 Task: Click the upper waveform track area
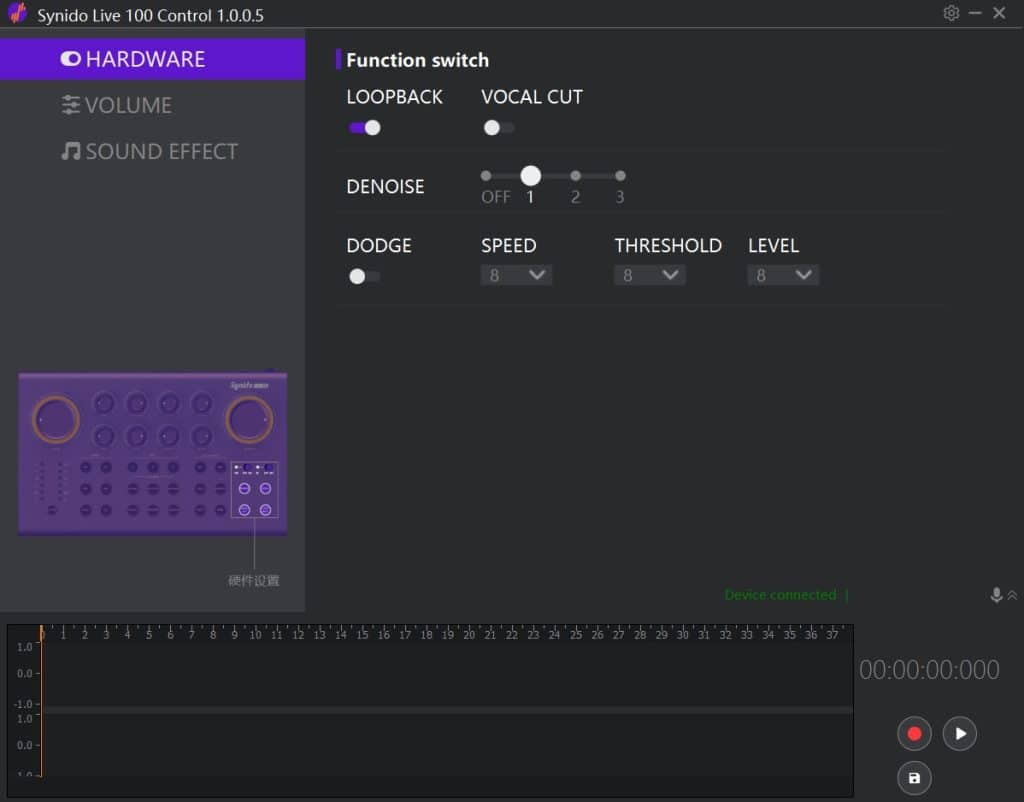click(448, 673)
